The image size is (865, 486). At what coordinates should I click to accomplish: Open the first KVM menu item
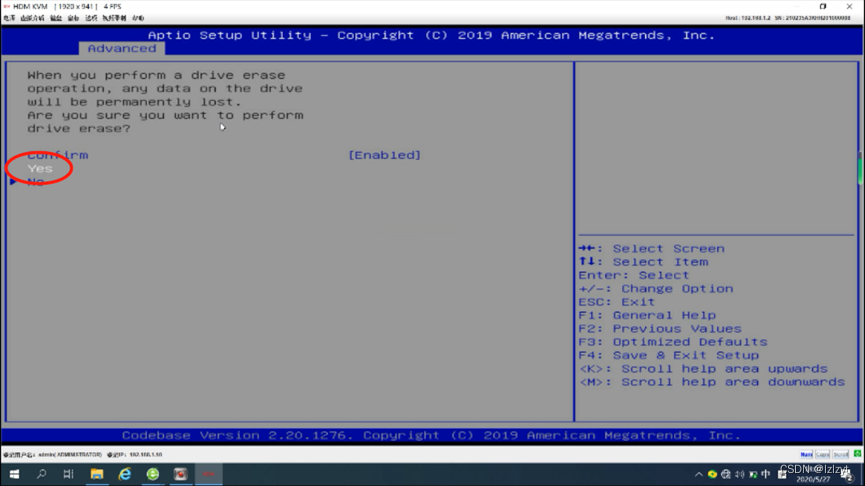coord(9,18)
